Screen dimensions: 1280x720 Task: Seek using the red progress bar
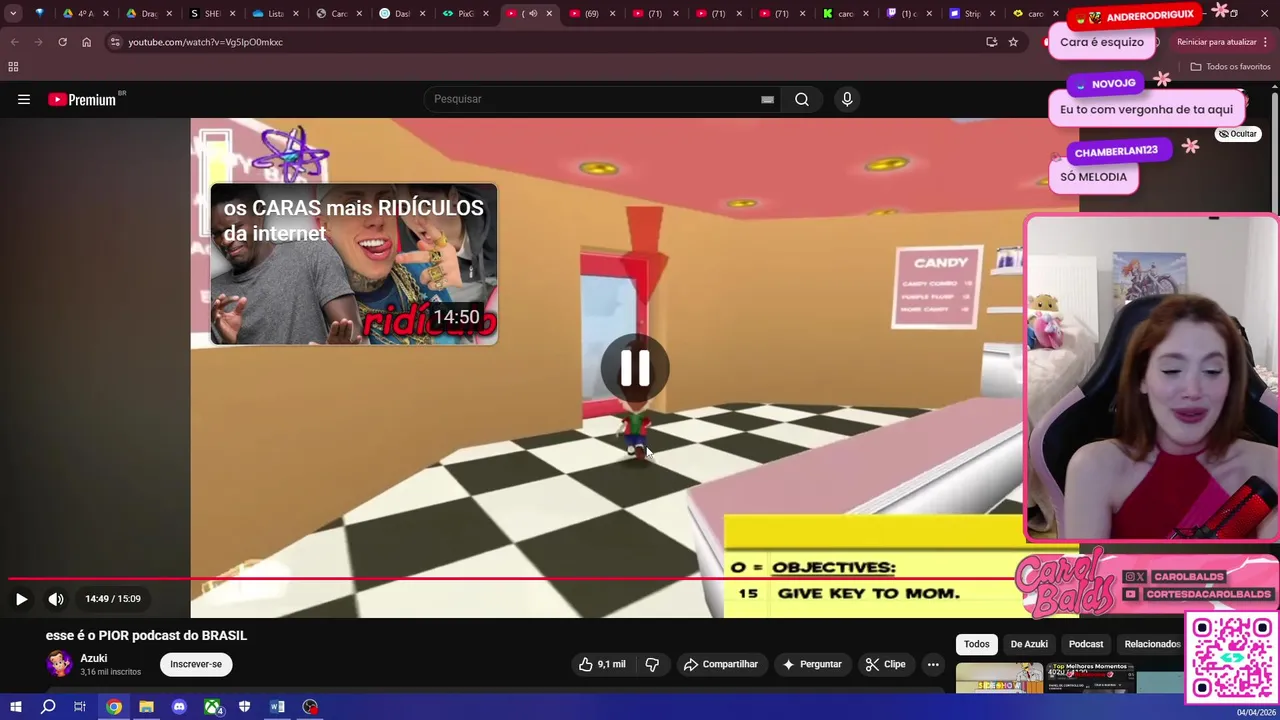click(510, 579)
